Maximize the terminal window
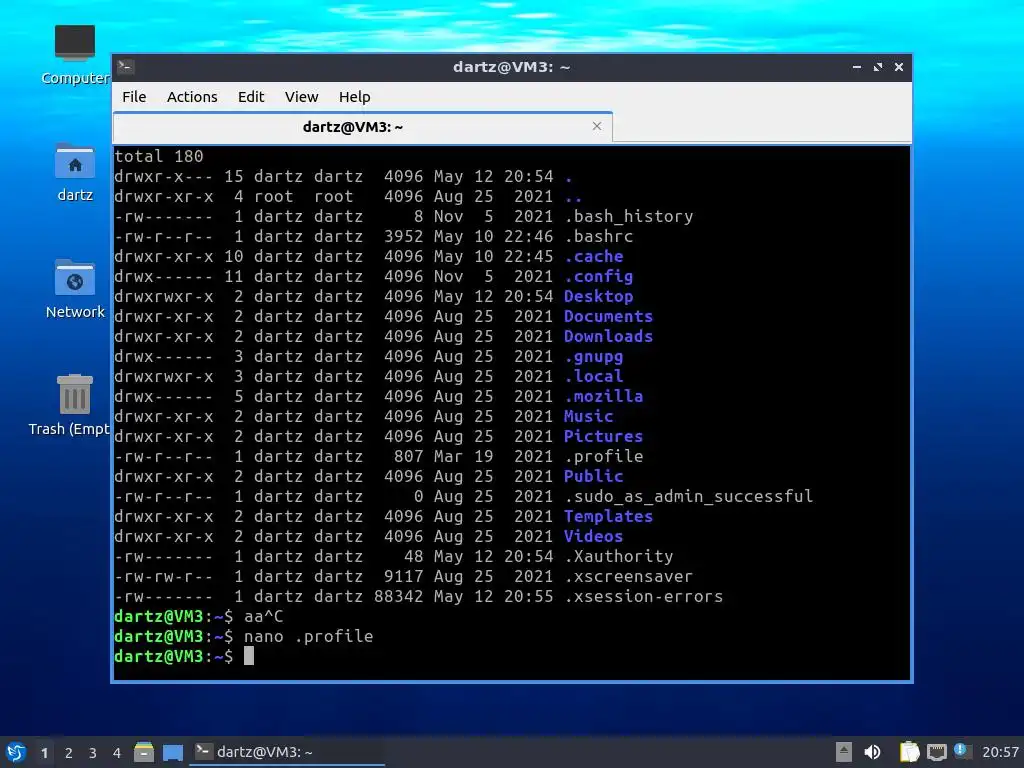1024x768 pixels. point(878,67)
